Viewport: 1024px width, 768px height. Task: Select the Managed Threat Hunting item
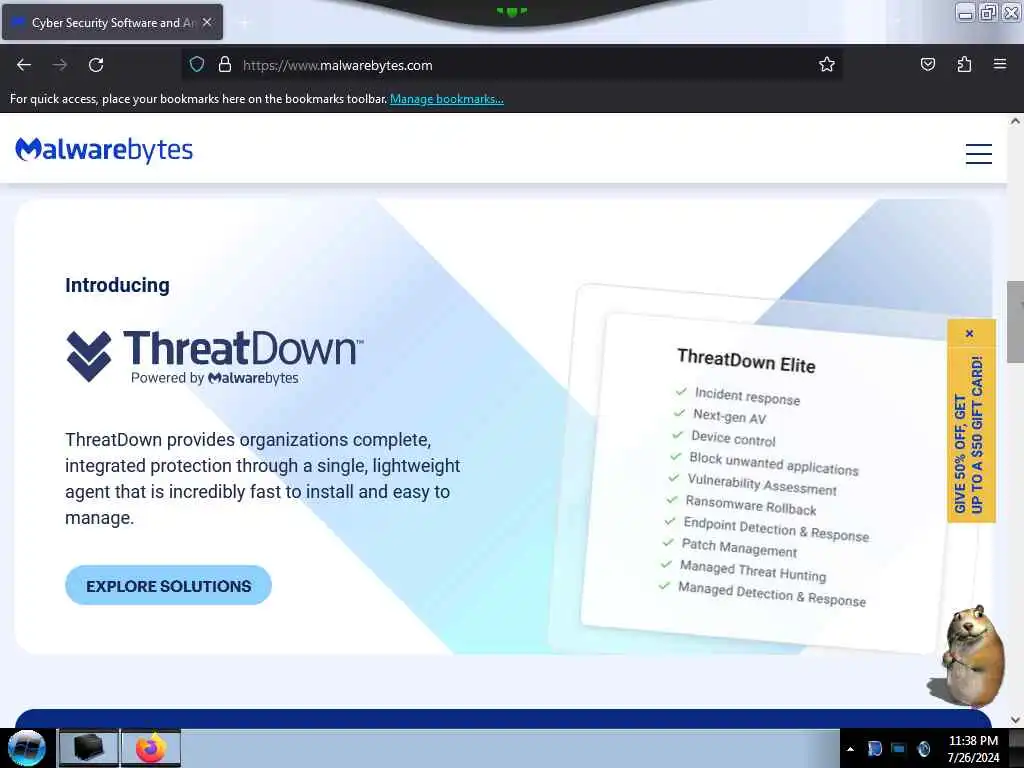click(x=753, y=570)
